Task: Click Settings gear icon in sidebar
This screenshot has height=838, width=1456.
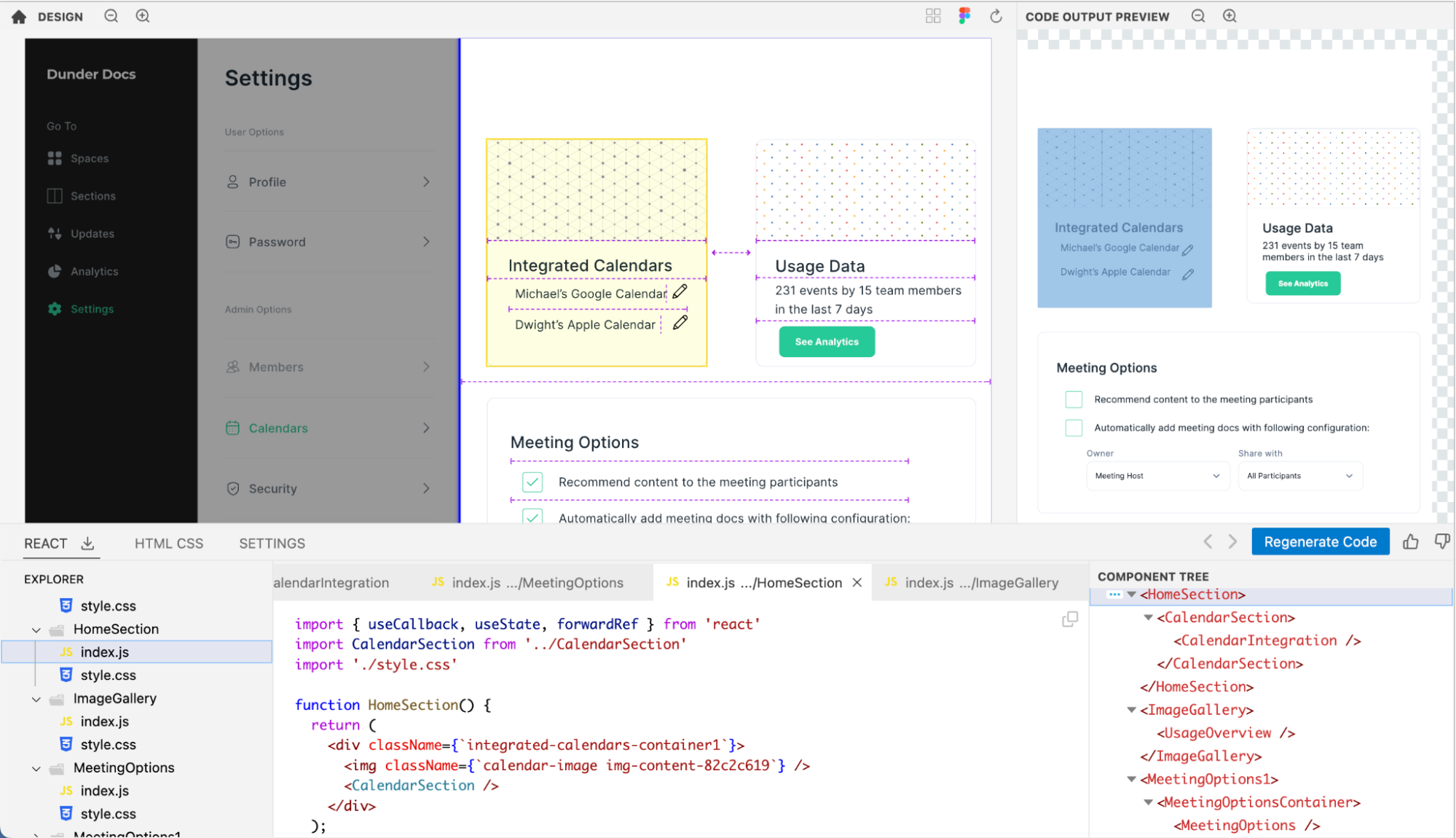Action: 55,309
